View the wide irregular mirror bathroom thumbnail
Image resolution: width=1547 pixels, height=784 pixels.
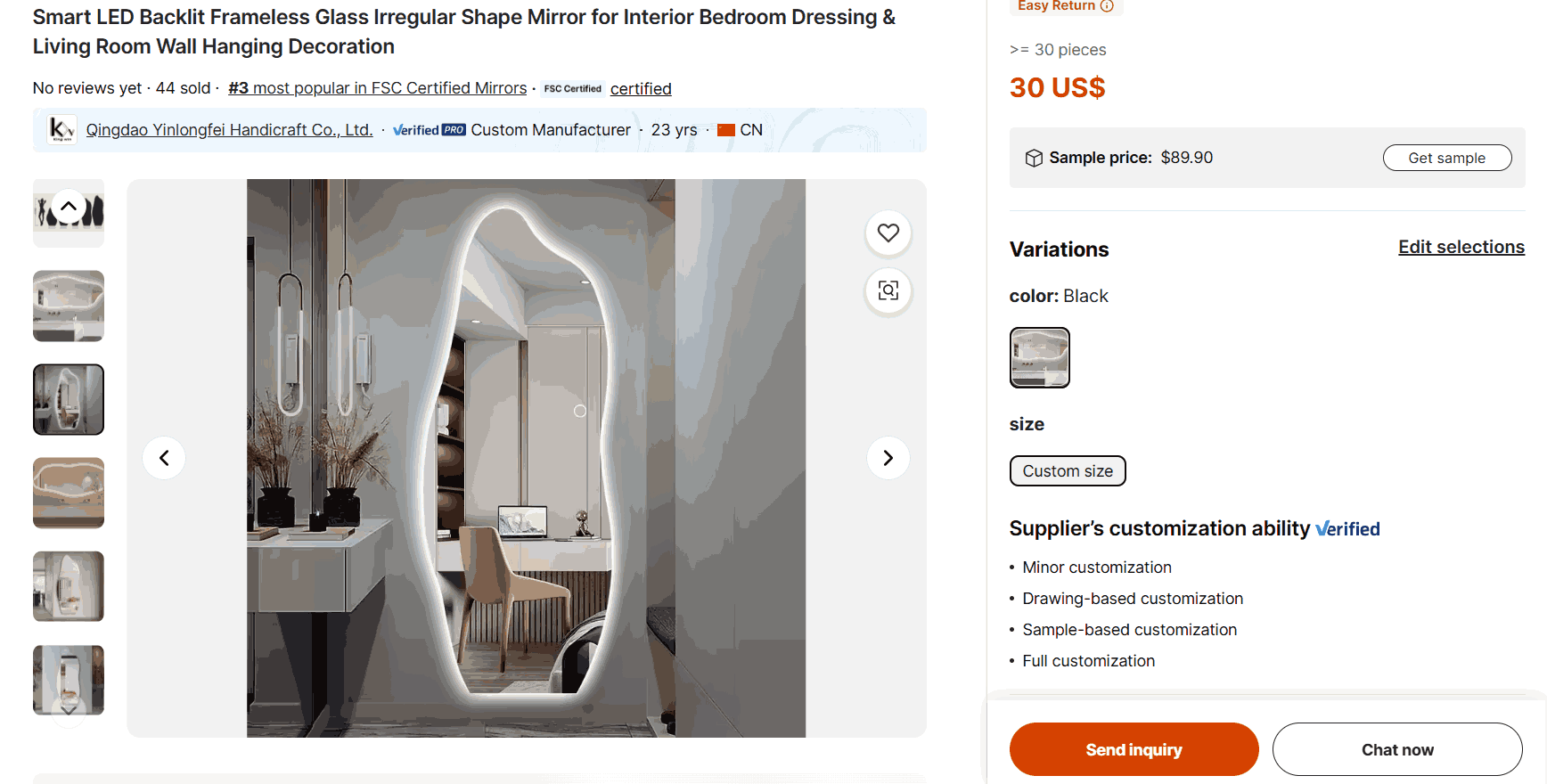(69, 306)
